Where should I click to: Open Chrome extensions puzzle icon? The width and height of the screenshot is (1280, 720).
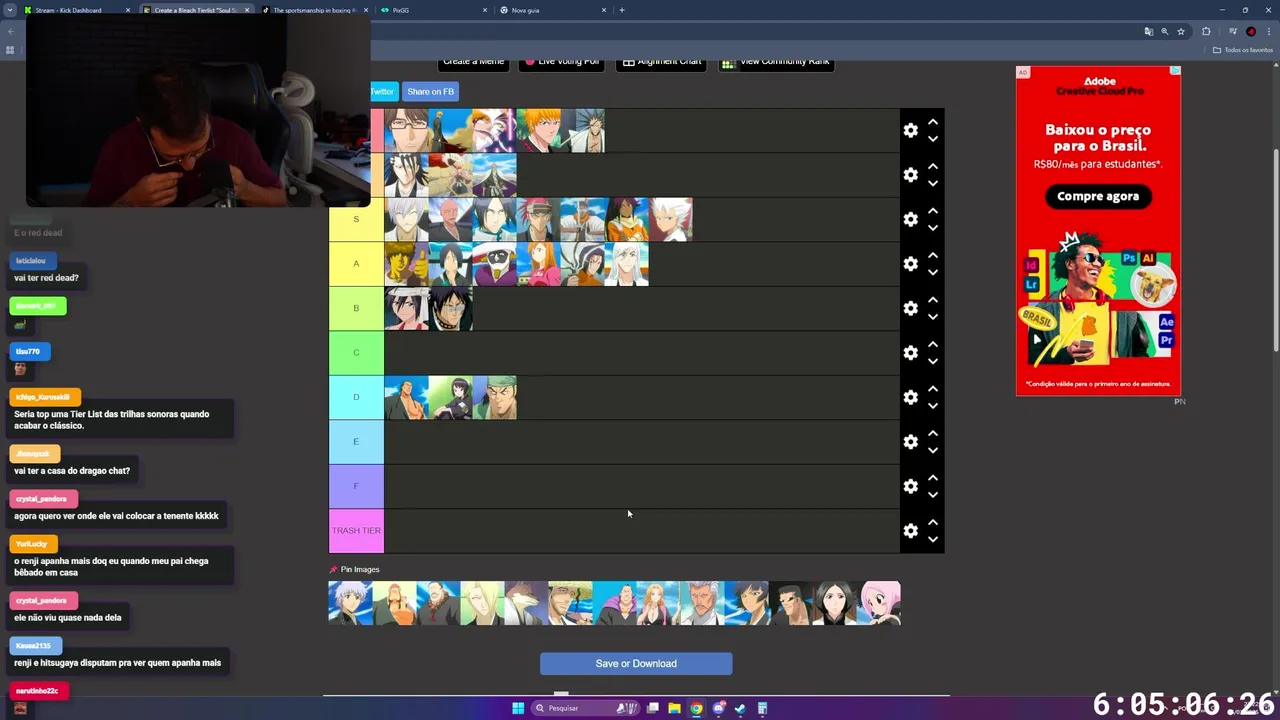click(1206, 31)
